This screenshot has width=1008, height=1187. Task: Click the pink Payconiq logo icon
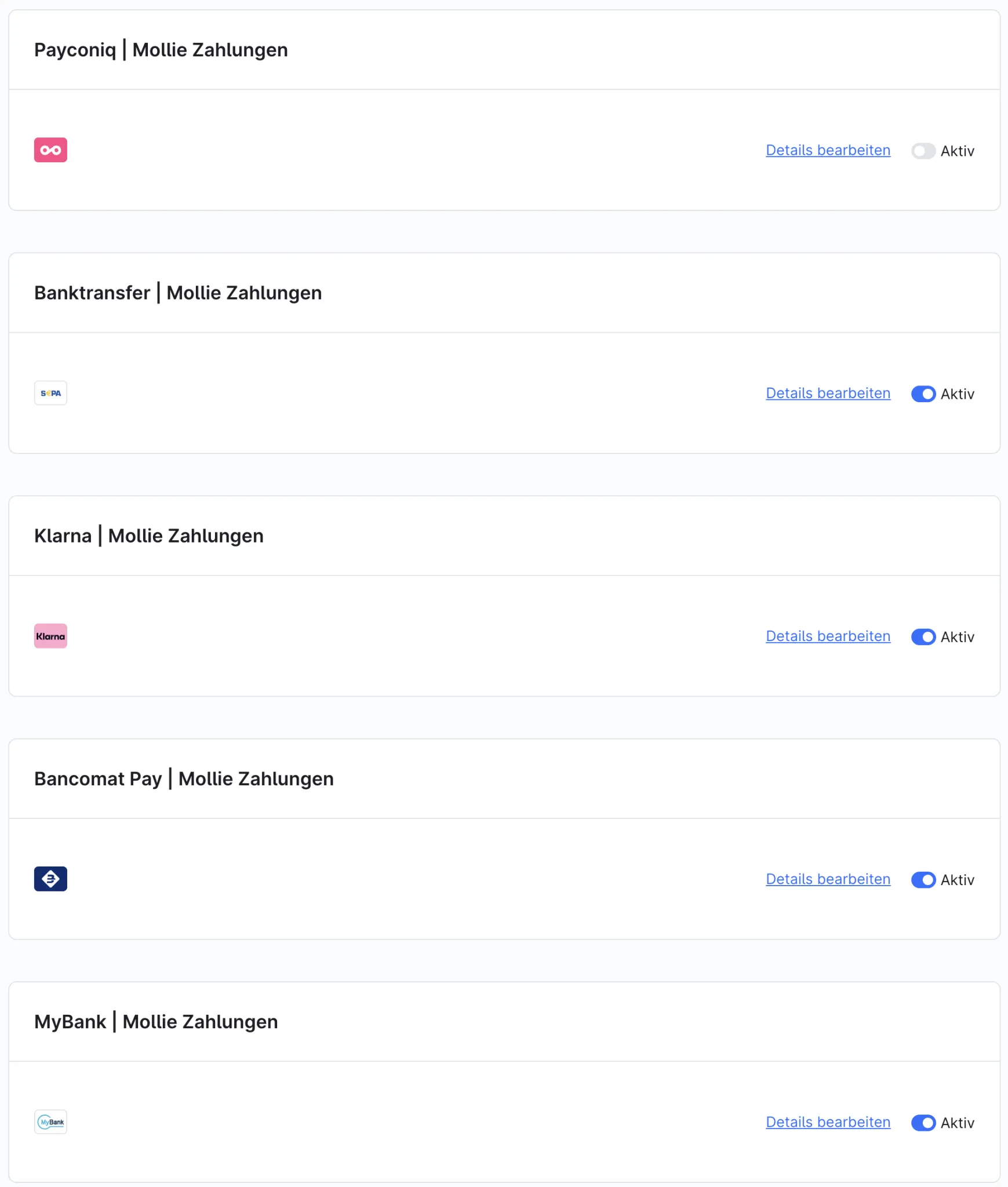click(50, 150)
